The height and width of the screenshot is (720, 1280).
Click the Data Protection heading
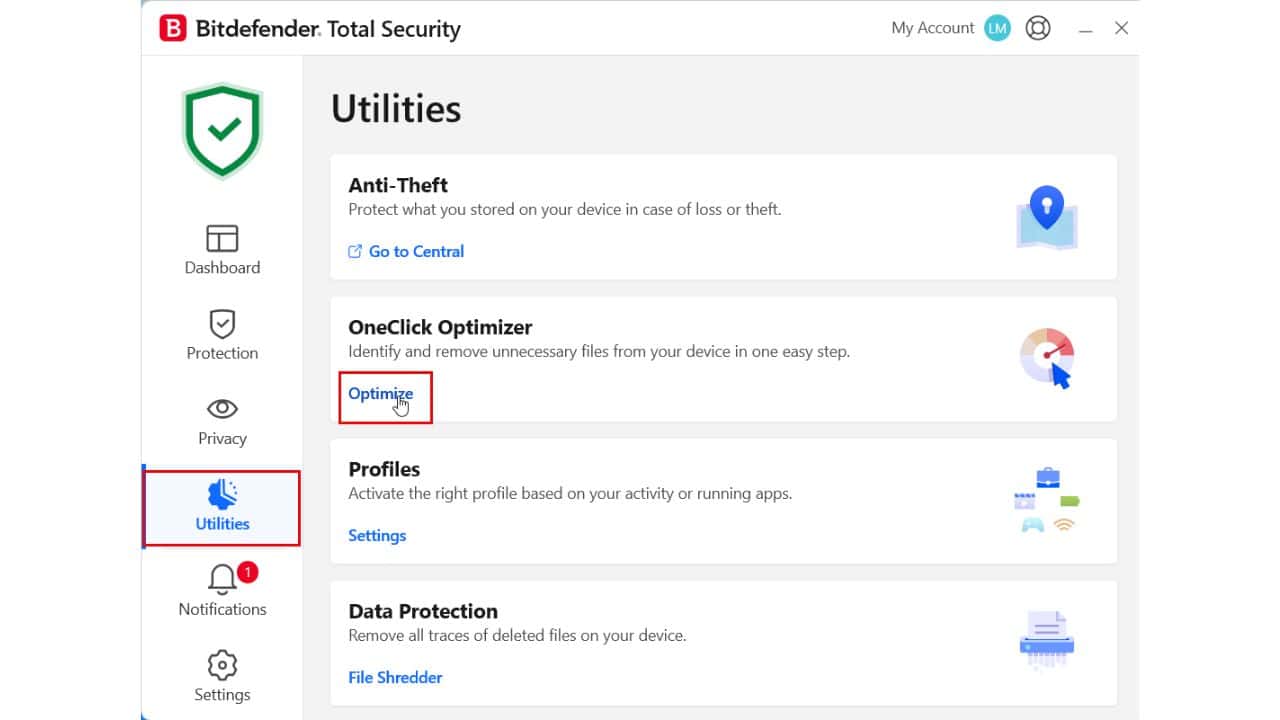423,611
